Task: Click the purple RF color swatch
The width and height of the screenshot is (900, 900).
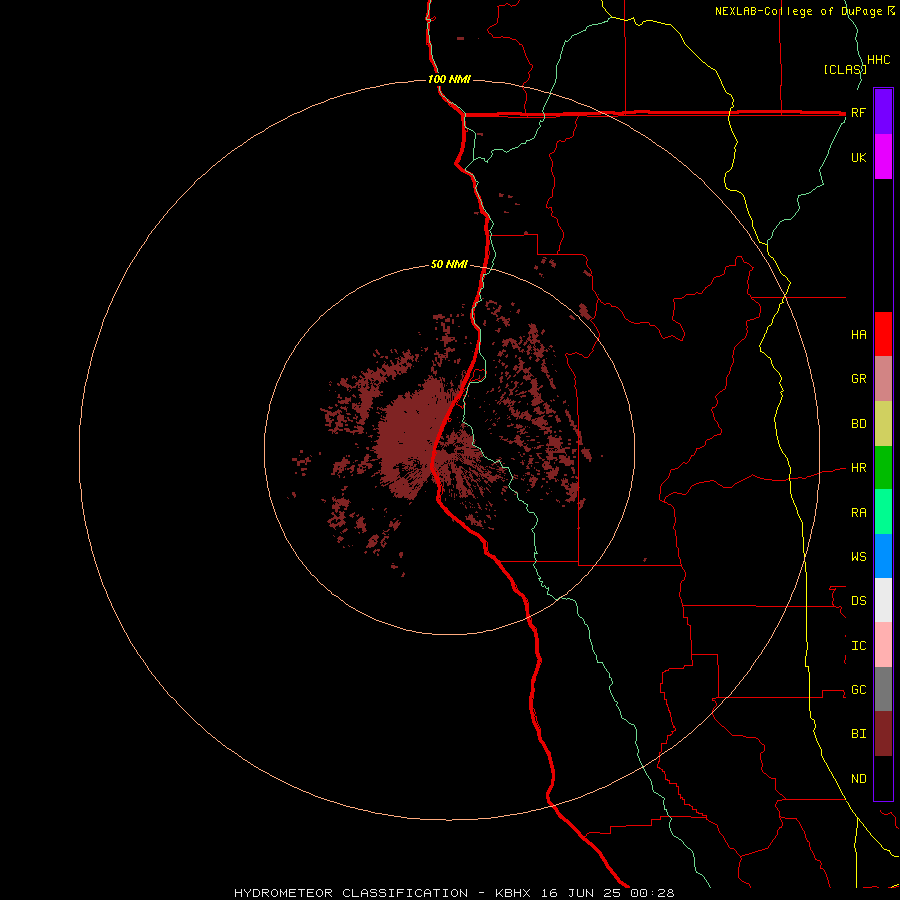Action: [x=883, y=112]
